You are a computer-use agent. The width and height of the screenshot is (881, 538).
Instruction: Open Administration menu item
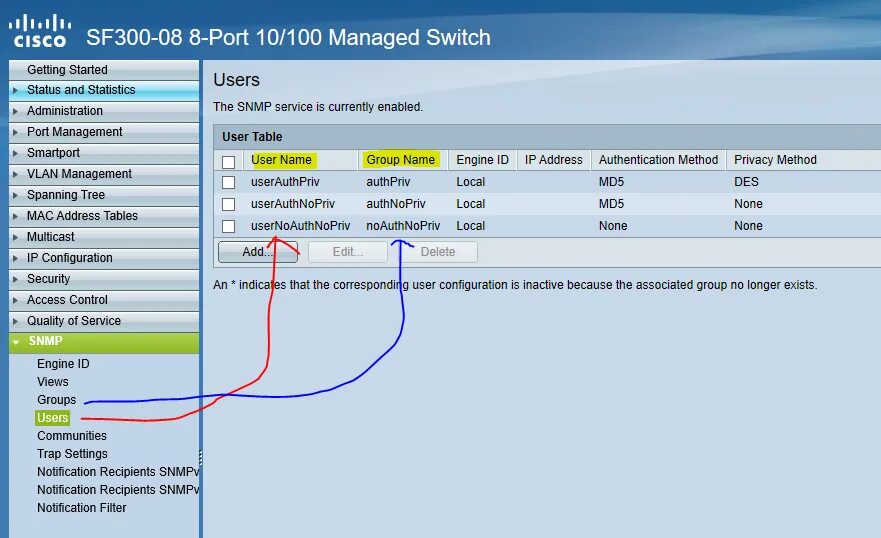coord(104,111)
